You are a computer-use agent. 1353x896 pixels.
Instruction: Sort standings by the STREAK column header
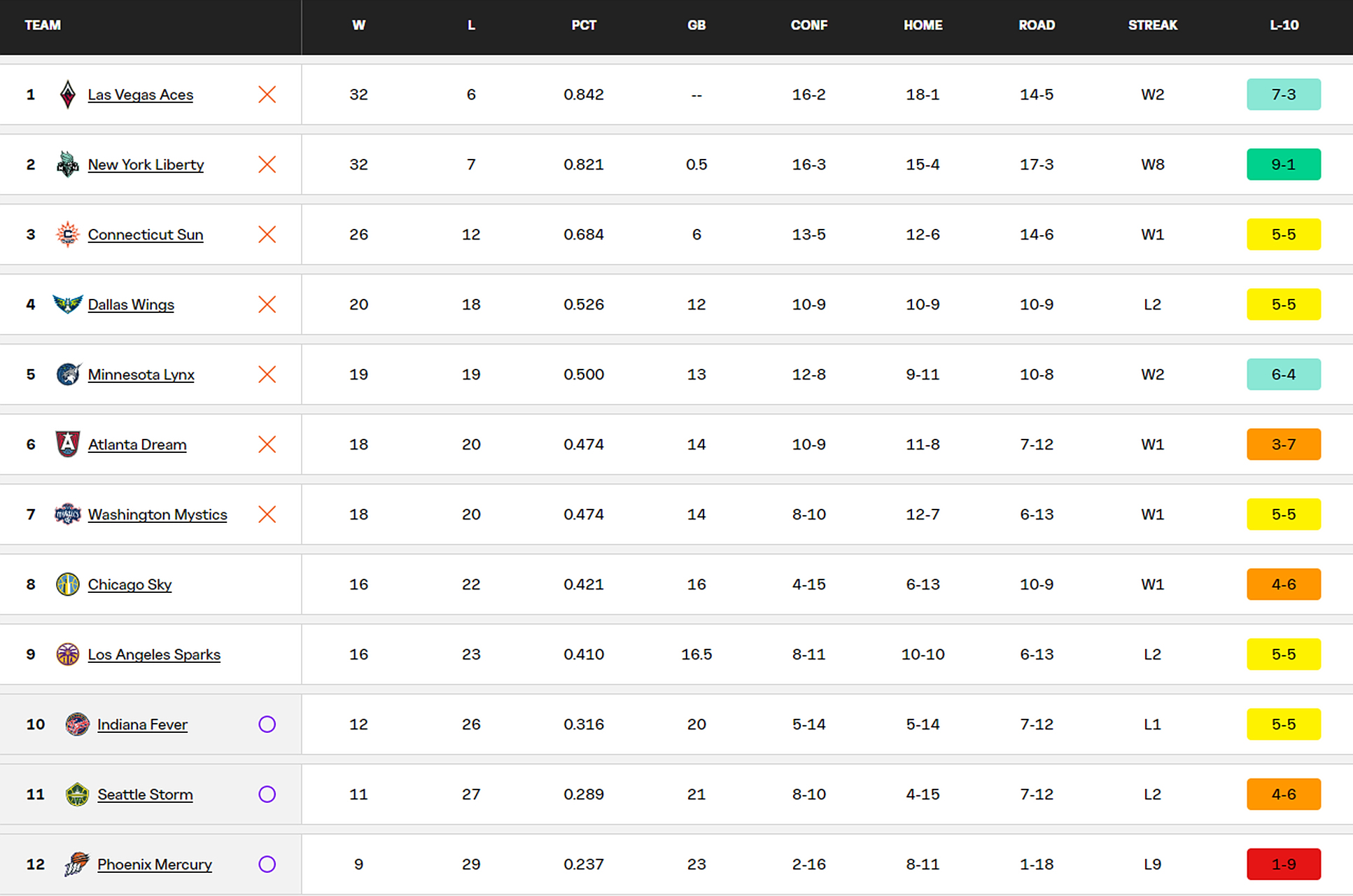click(x=1152, y=25)
